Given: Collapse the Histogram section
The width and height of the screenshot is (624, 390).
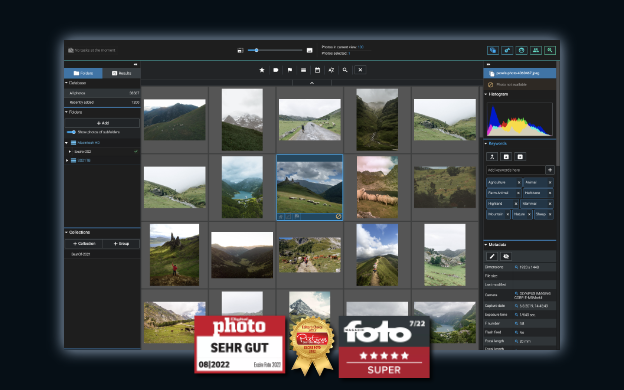Looking at the screenshot, I should tap(486, 94).
